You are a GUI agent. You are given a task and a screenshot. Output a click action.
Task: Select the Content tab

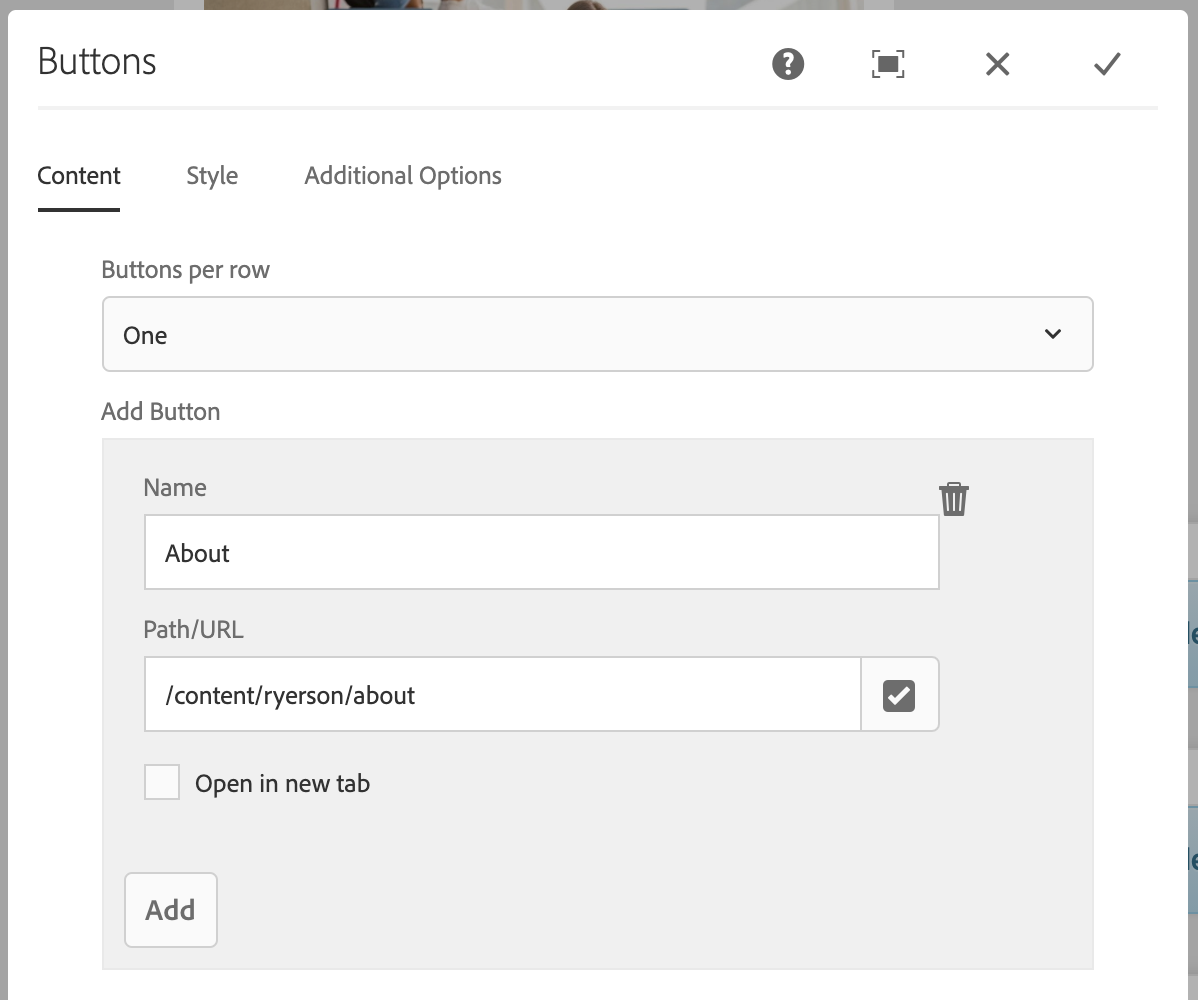pyautogui.click(x=79, y=176)
